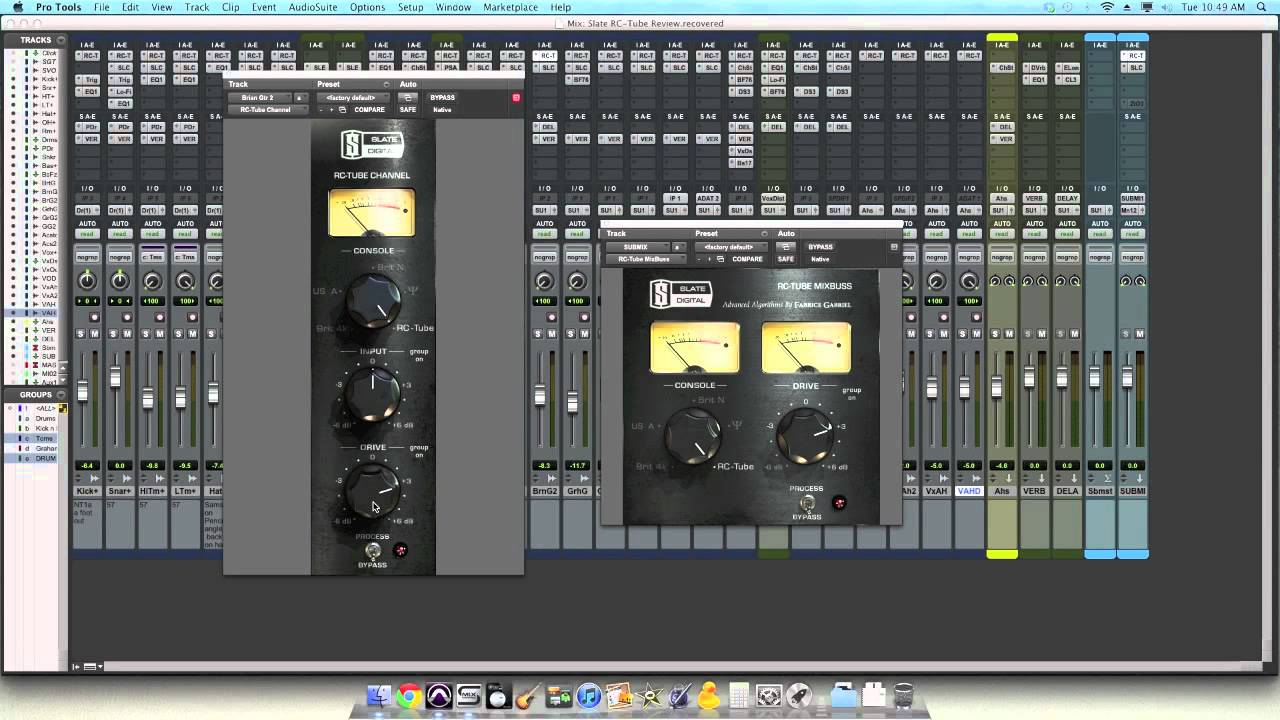Click BYPASS button in RC-Tube Channel header
This screenshot has width=1280, height=720.
[442, 98]
